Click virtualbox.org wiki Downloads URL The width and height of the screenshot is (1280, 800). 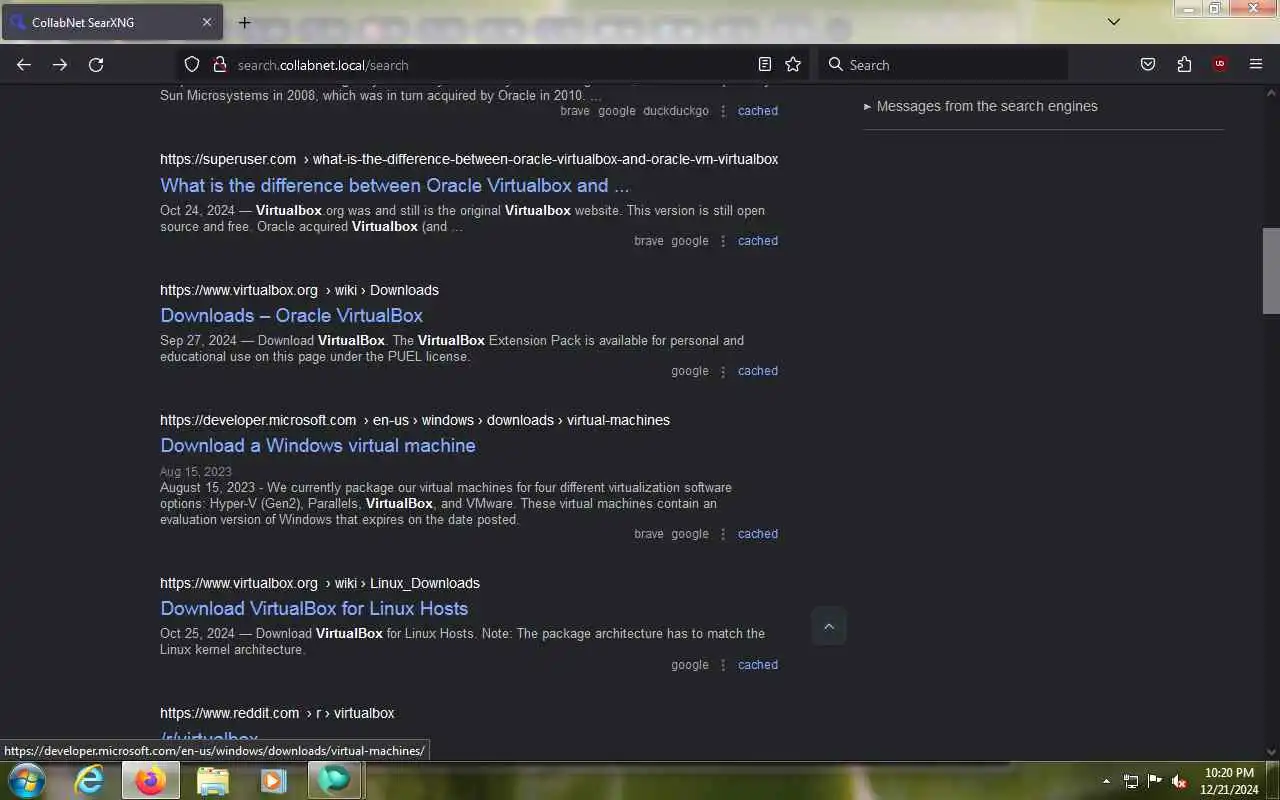coord(299,290)
